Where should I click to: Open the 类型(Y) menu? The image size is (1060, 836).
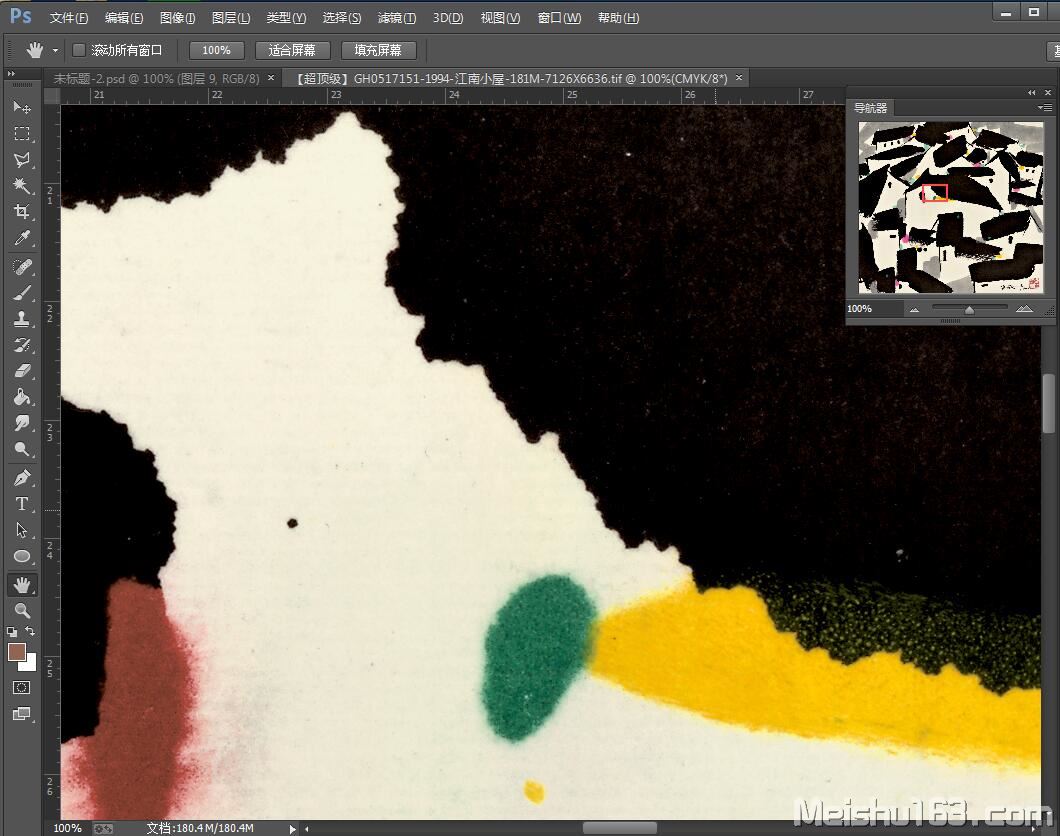[286, 18]
